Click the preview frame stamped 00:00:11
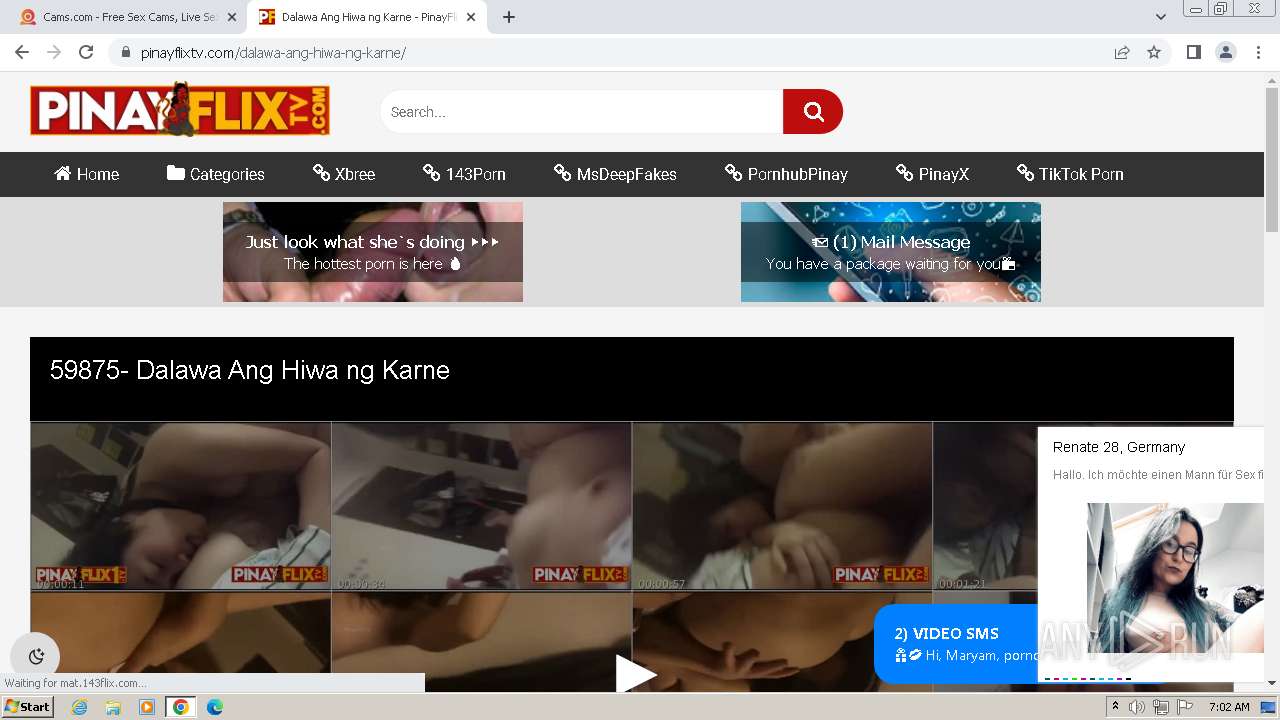The width and height of the screenshot is (1280, 720). click(x=181, y=506)
